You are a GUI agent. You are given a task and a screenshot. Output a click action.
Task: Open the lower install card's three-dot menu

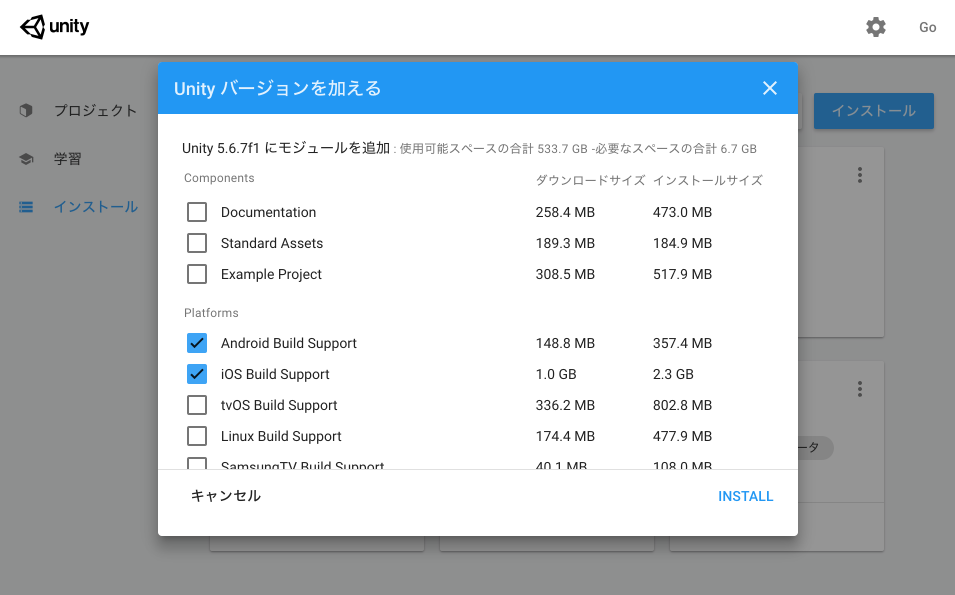[860, 389]
